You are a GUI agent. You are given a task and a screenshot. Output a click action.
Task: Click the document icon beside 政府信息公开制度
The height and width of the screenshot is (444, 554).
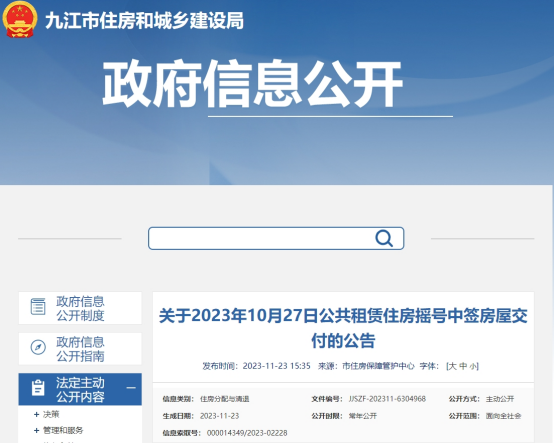(38, 307)
